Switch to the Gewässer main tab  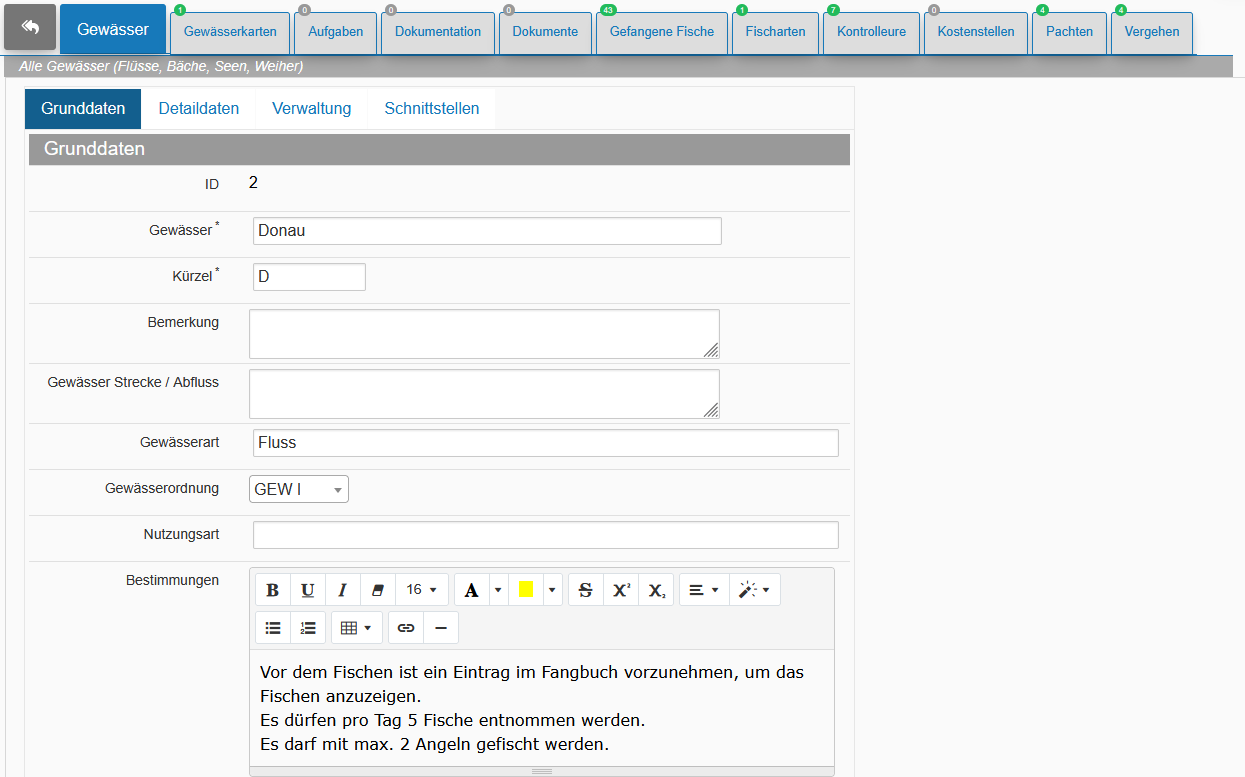point(113,30)
